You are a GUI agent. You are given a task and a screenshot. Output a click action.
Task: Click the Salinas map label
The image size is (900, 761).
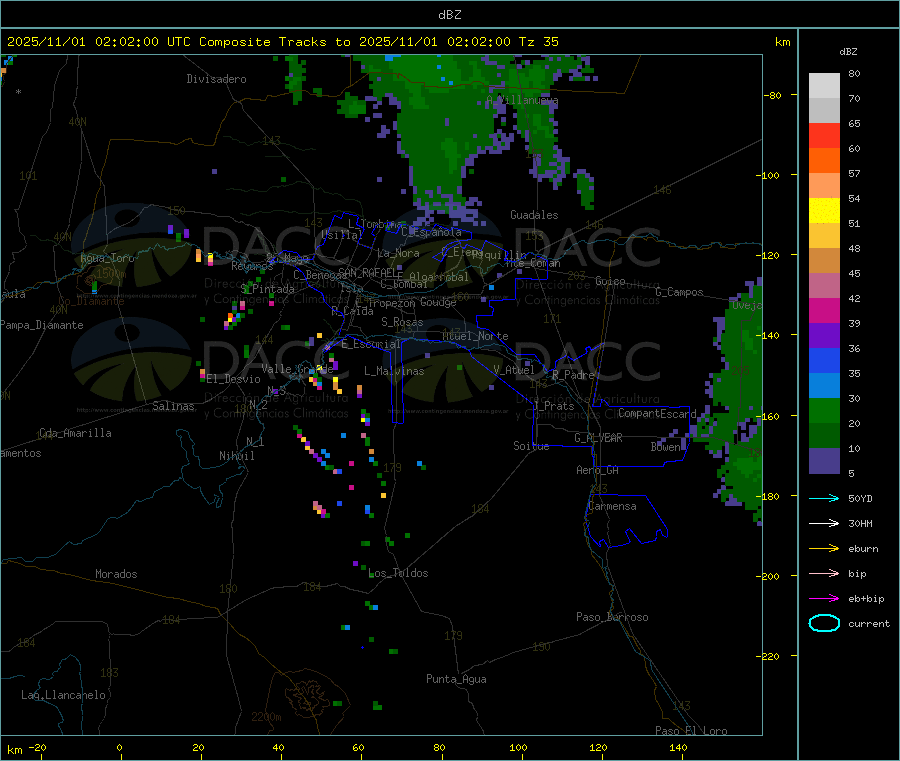point(173,406)
